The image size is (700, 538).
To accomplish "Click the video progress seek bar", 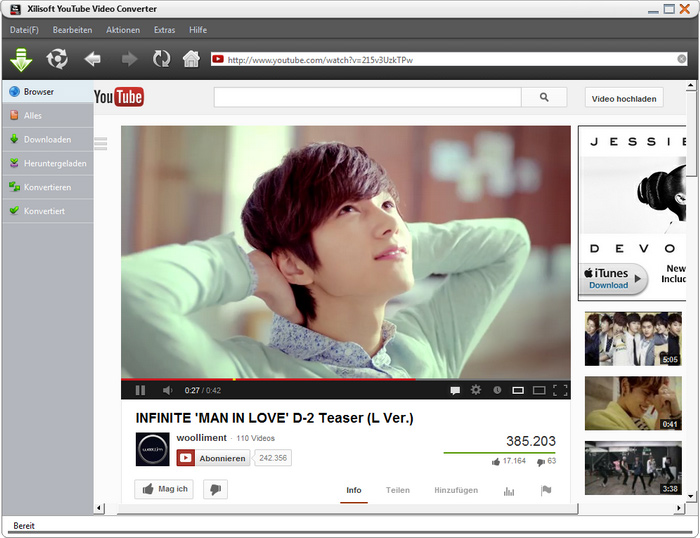I will [x=346, y=380].
